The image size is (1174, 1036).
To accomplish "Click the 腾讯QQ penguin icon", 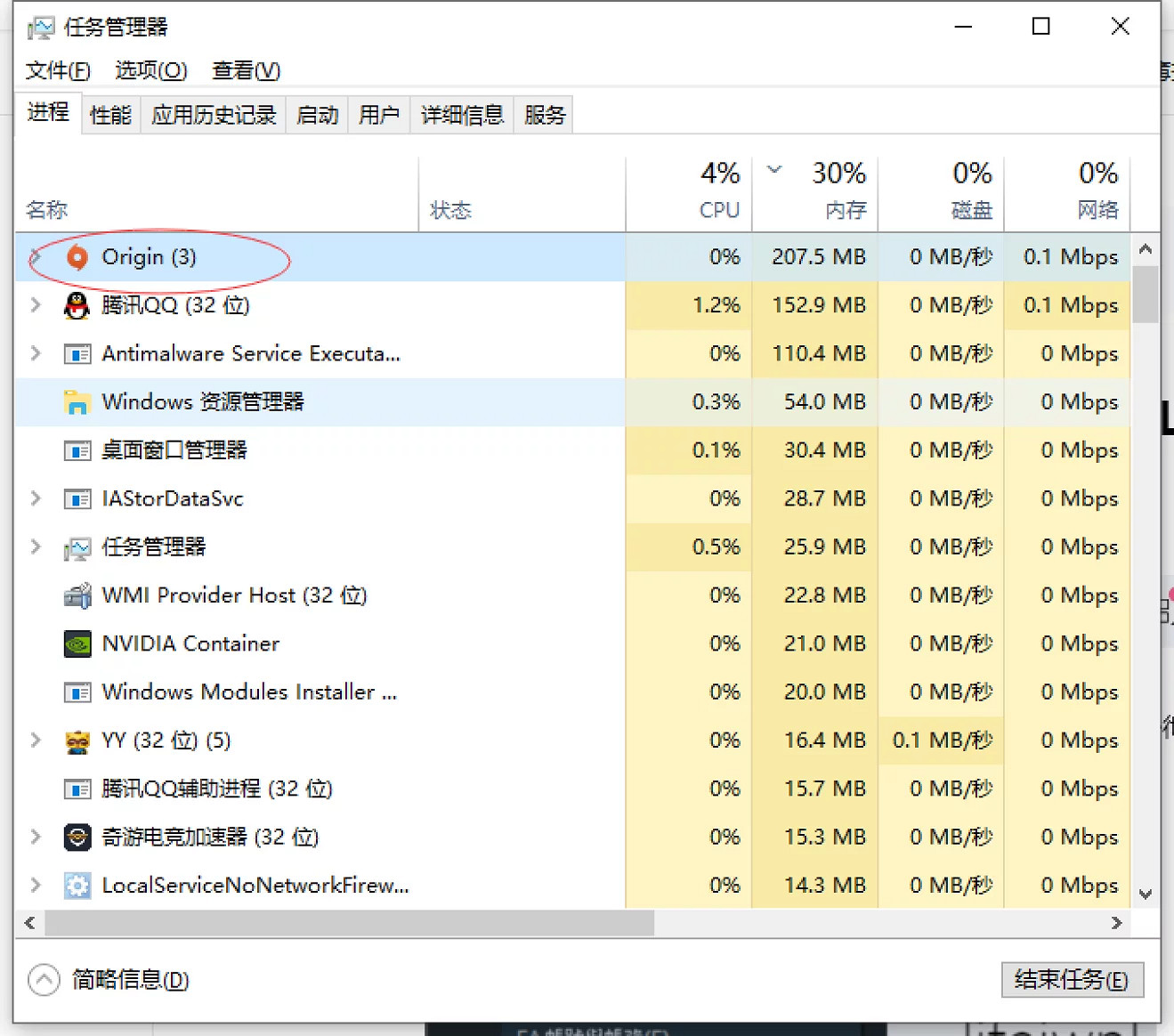I will pos(77,305).
